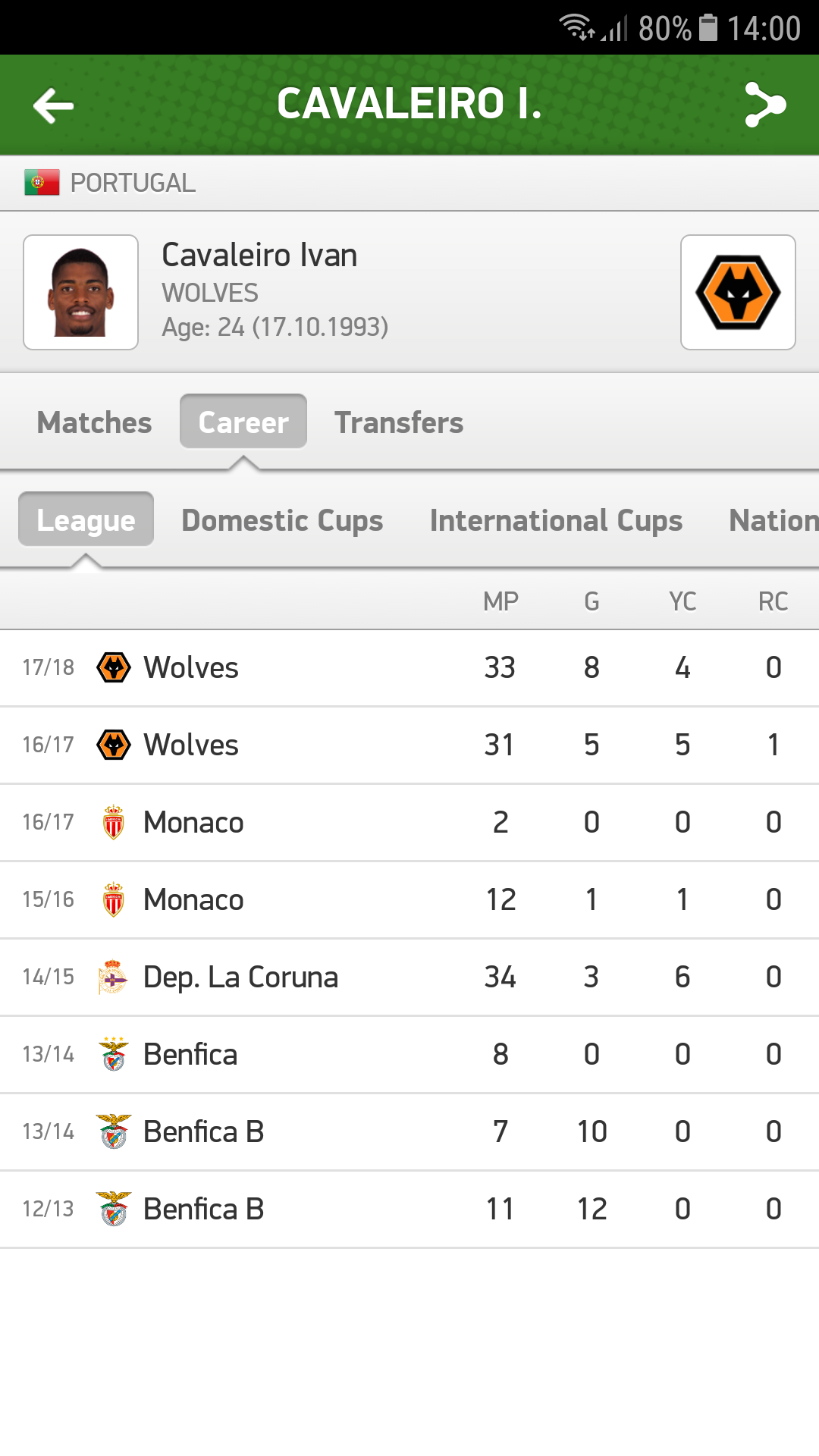The image size is (819, 1456).
Task: Switch to Domestic Cups sub-tab
Action: tap(282, 520)
